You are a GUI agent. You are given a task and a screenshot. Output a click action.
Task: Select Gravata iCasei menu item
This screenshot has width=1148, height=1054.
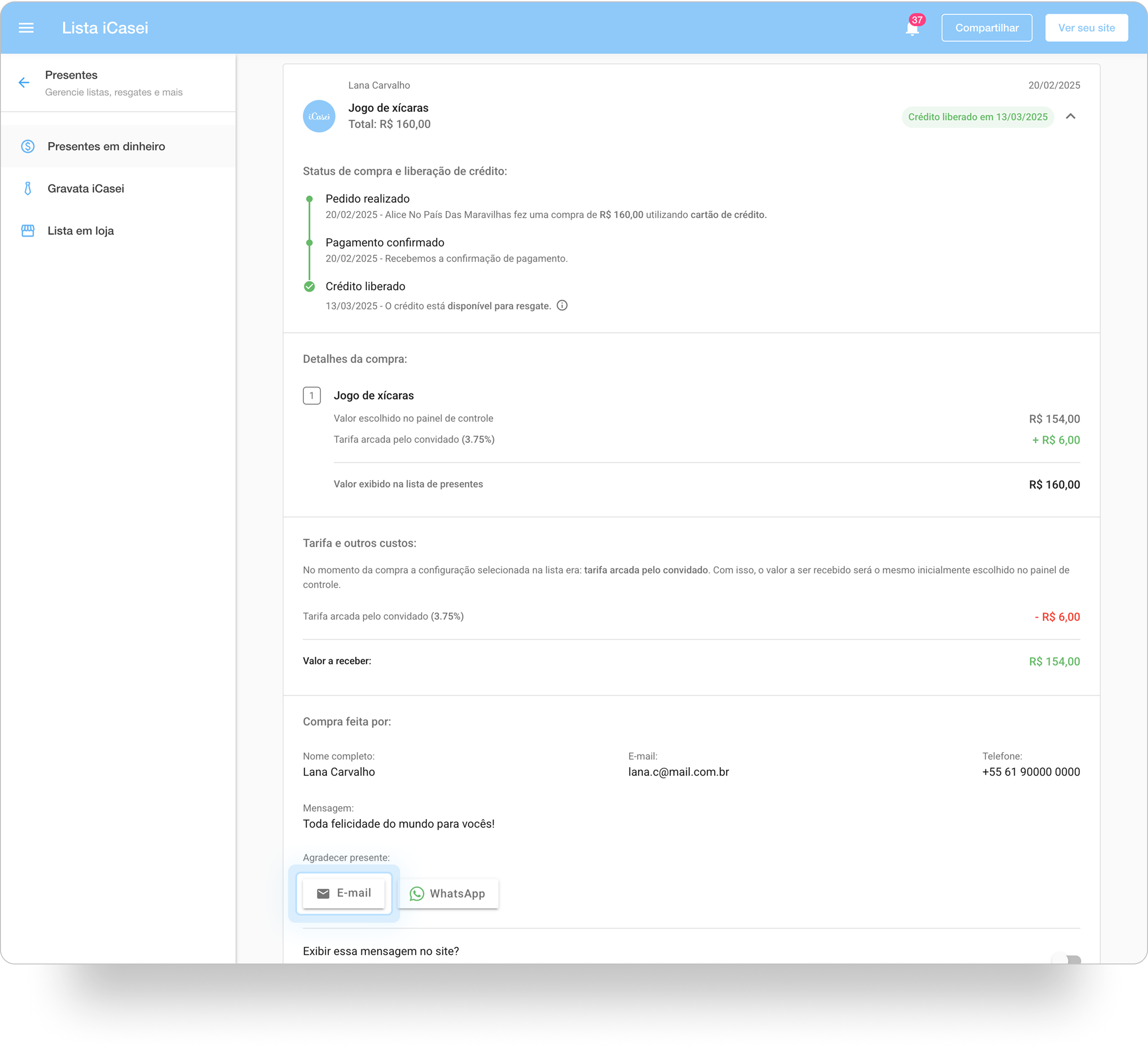pyautogui.click(x=86, y=189)
